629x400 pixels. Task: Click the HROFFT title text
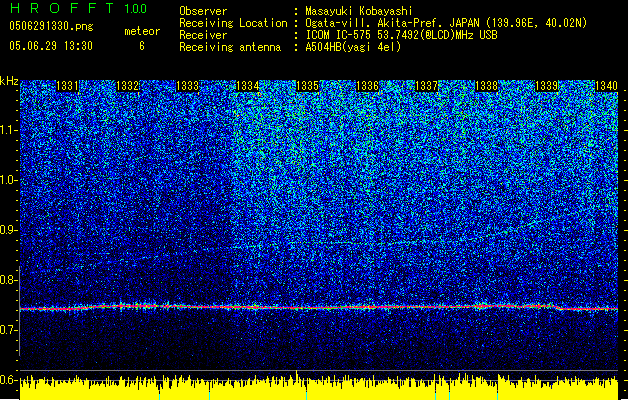pyautogui.click(x=62, y=8)
